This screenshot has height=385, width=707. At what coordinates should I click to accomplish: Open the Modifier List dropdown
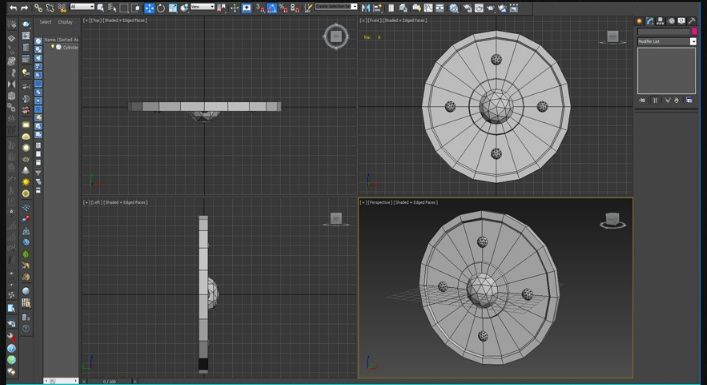(x=666, y=41)
